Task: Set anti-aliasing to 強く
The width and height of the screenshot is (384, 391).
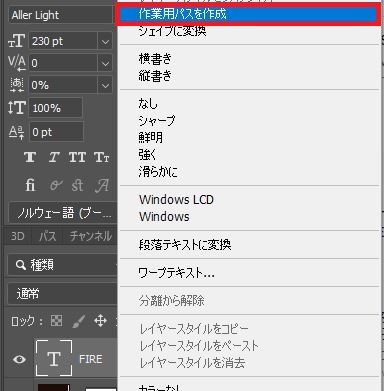Action: 147,155
